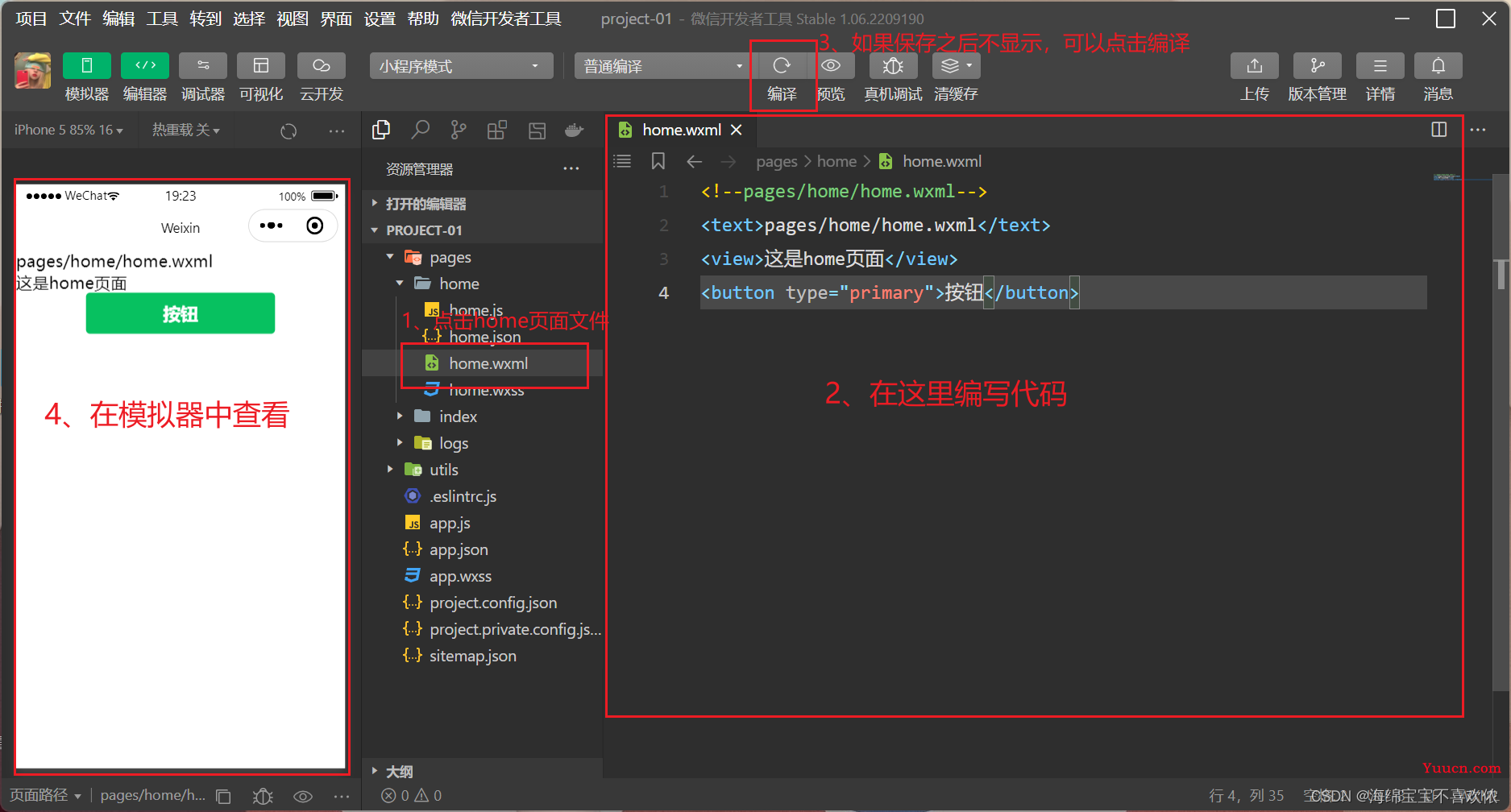
Task: Open the page path dropdown
Action: 46,795
